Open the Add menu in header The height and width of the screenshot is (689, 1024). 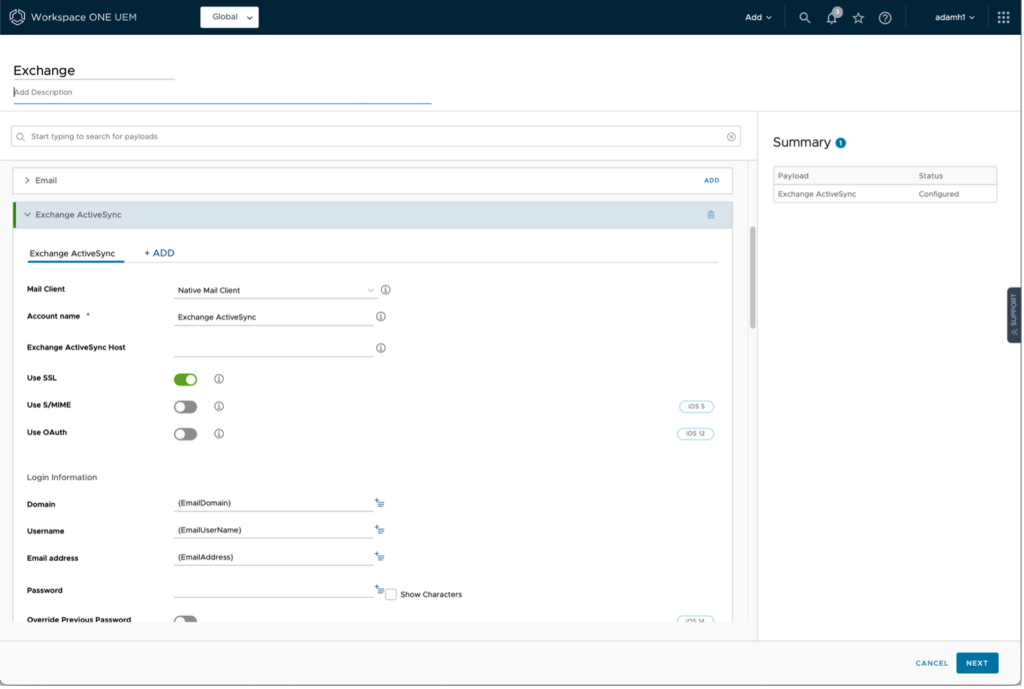click(x=758, y=18)
